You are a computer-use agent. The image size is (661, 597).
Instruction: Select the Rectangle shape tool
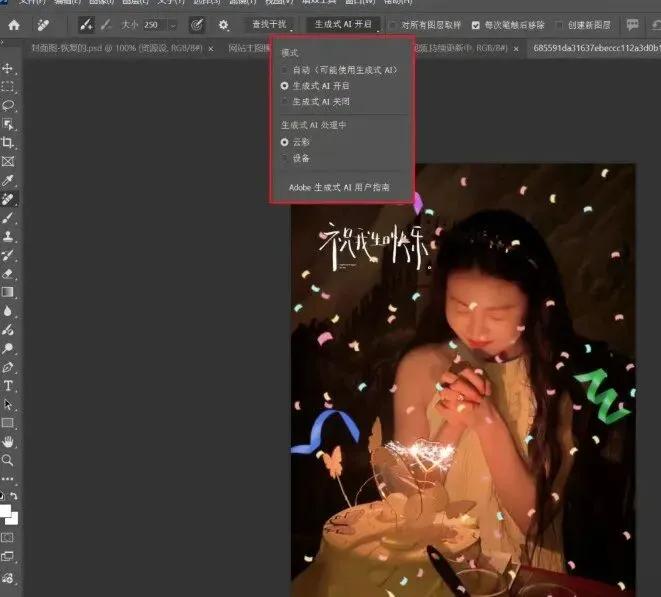pyautogui.click(x=8, y=423)
